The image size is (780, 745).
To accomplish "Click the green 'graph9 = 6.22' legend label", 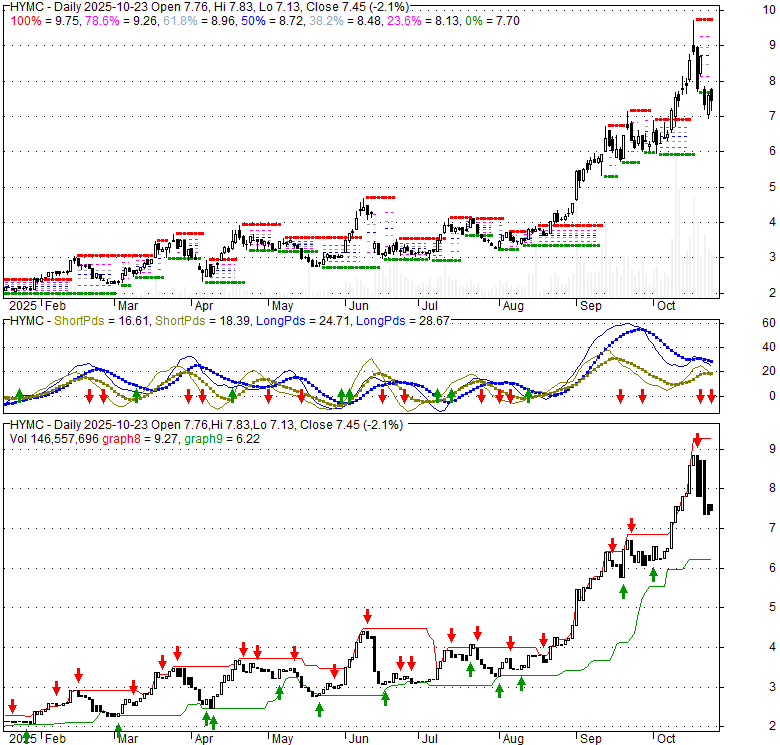I will [222, 439].
